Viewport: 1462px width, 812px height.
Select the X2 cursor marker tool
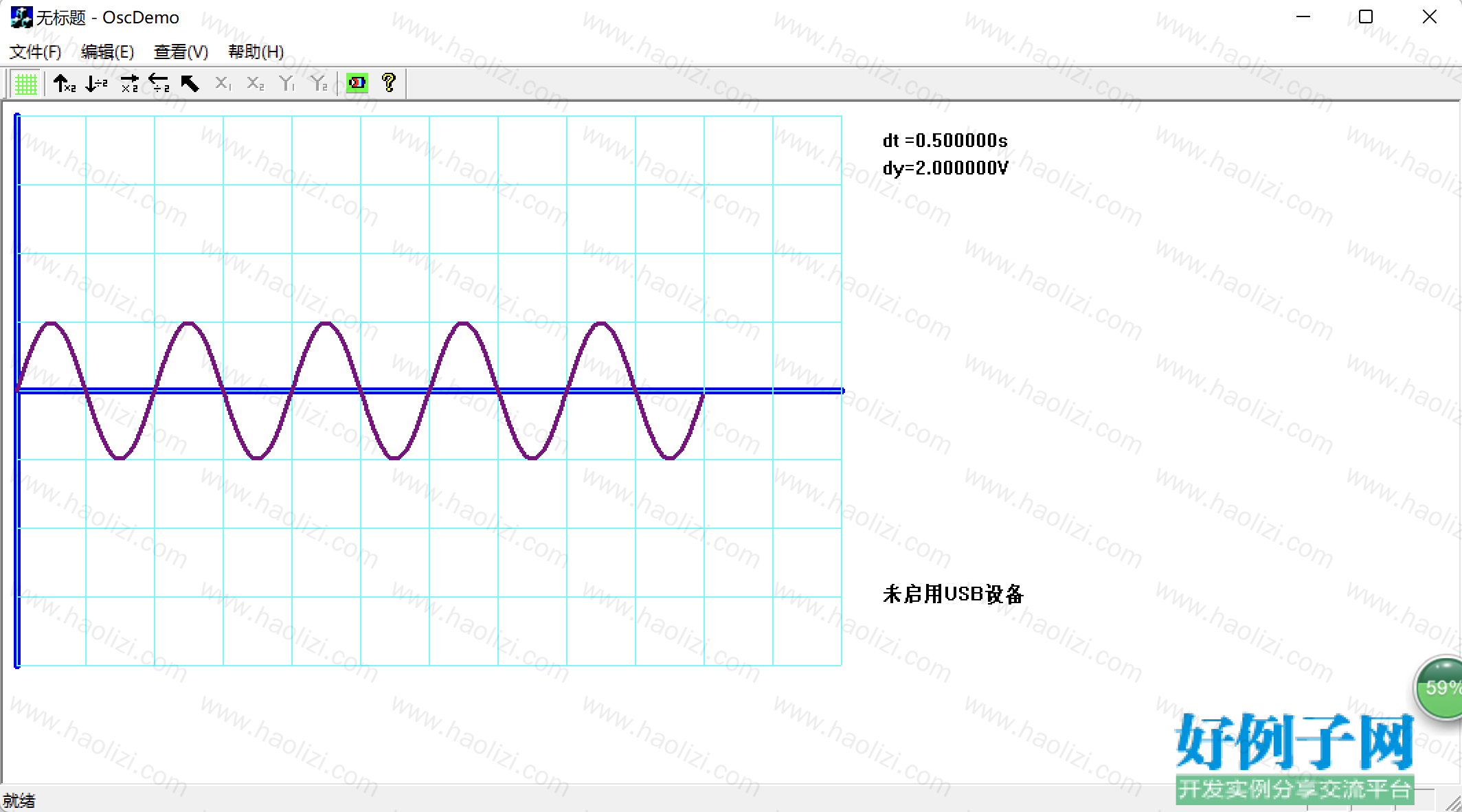(255, 84)
